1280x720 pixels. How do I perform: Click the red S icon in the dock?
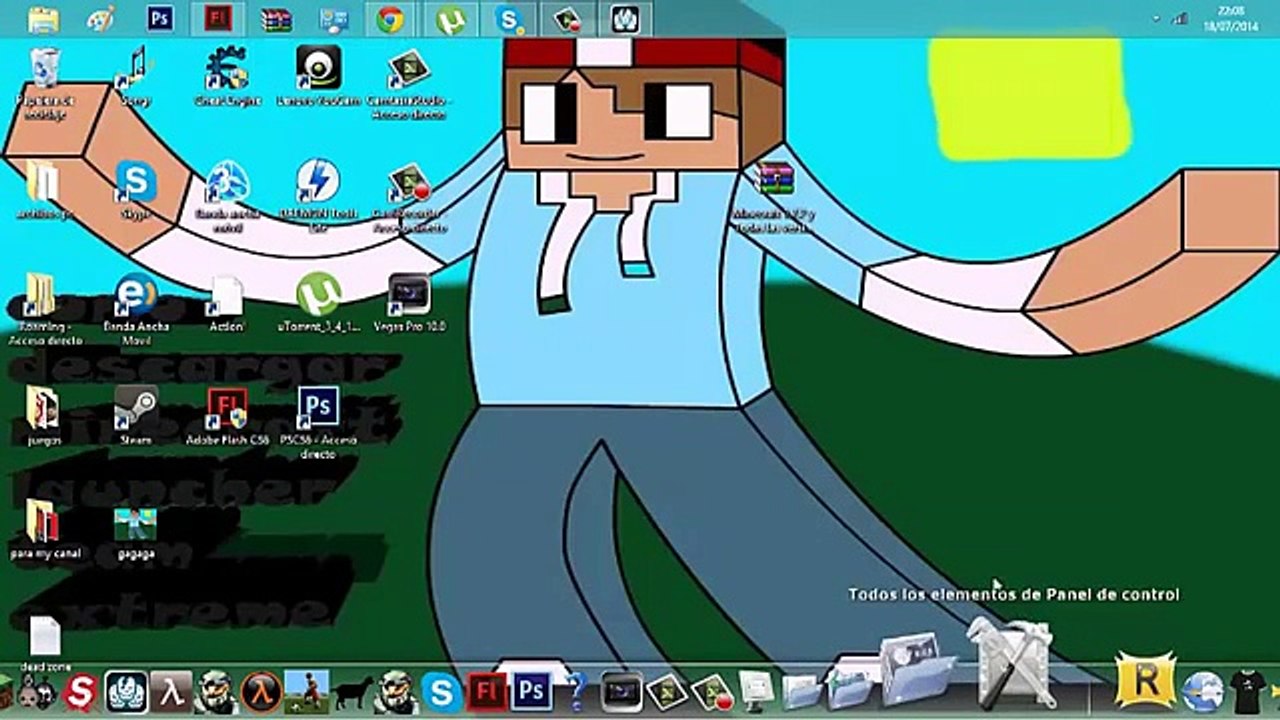[x=80, y=692]
